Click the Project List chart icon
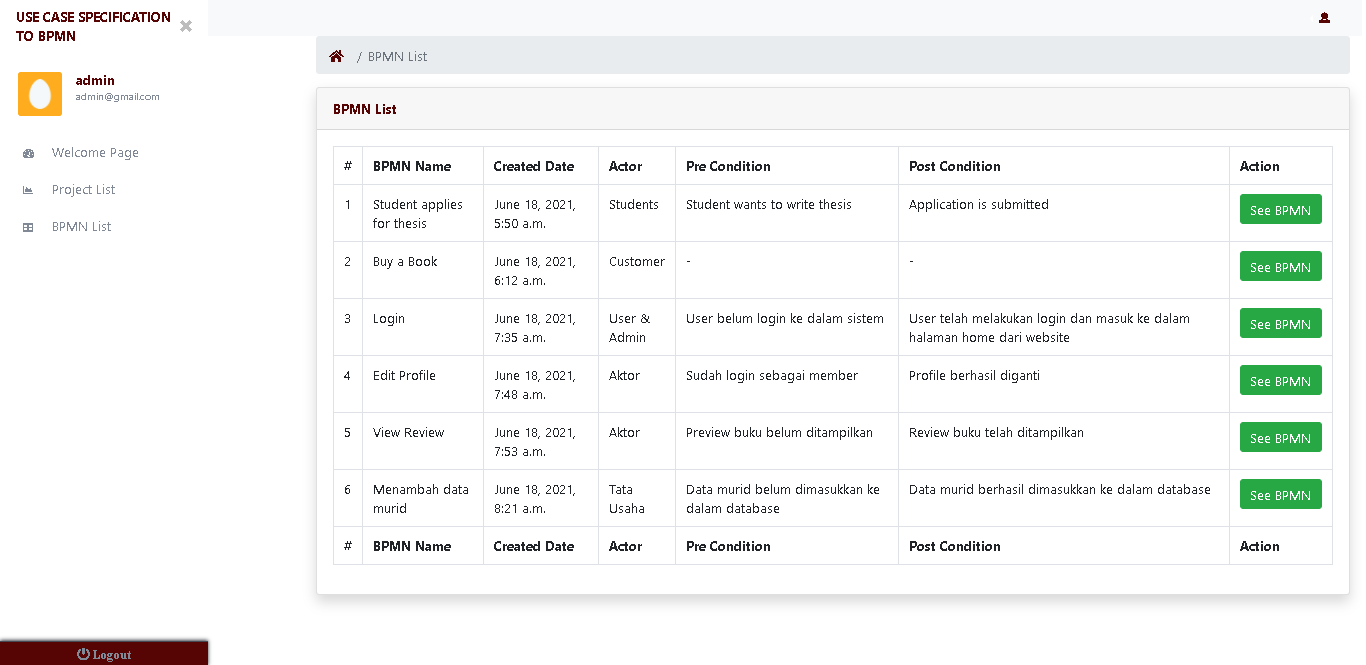Viewport: 1366px width, 665px height. [28, 190]
